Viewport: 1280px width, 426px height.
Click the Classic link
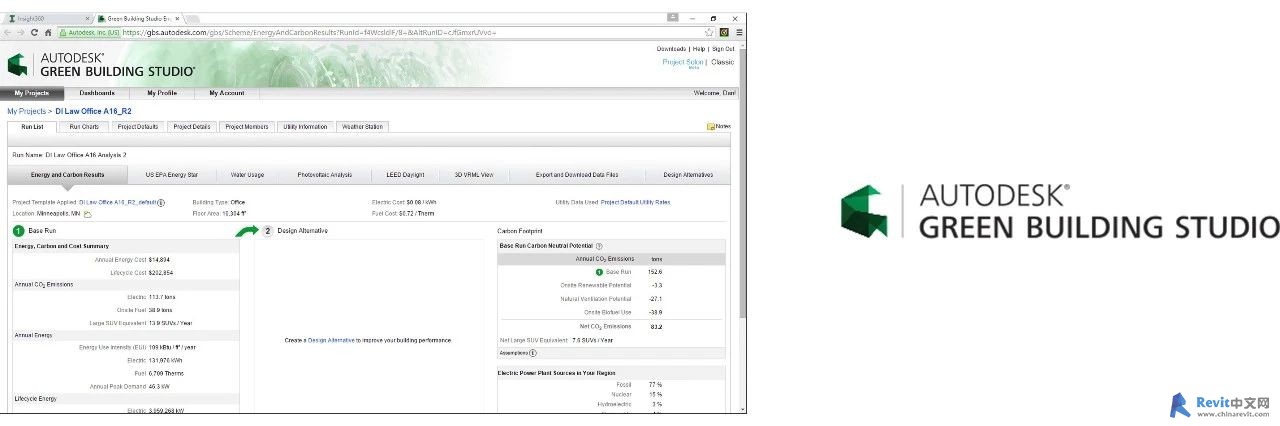pos(722,62)
